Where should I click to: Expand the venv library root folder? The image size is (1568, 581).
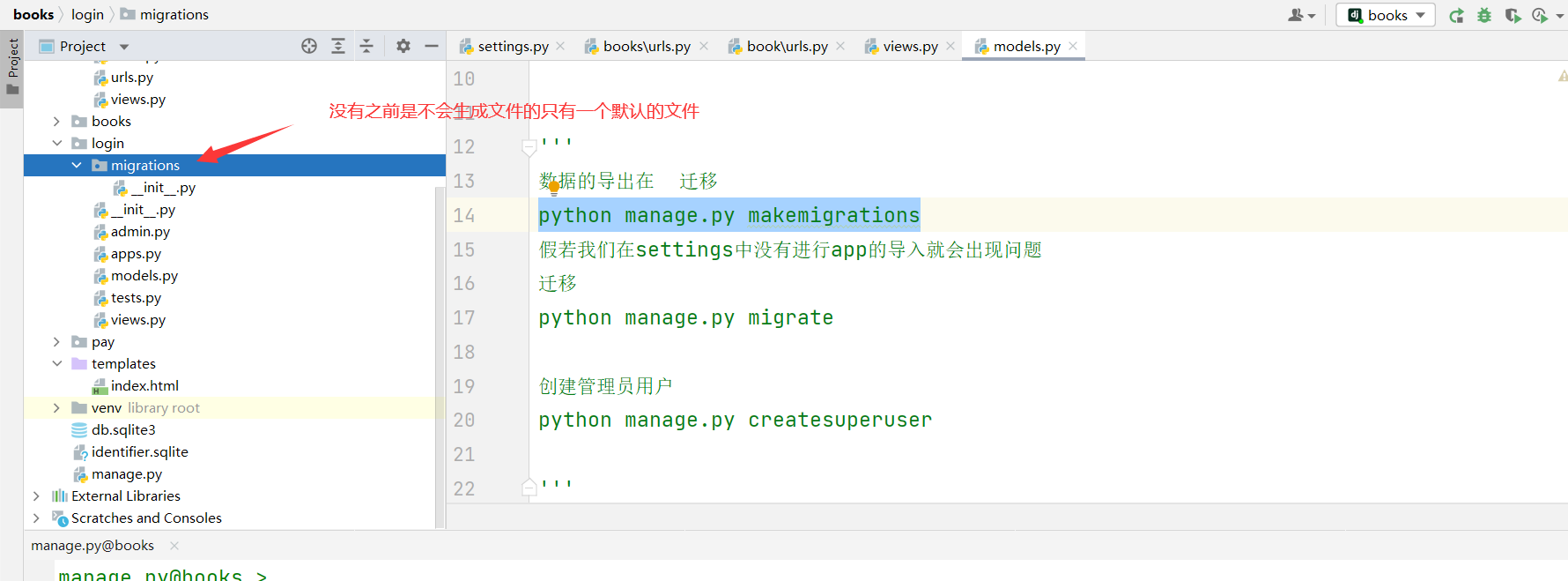56,408
